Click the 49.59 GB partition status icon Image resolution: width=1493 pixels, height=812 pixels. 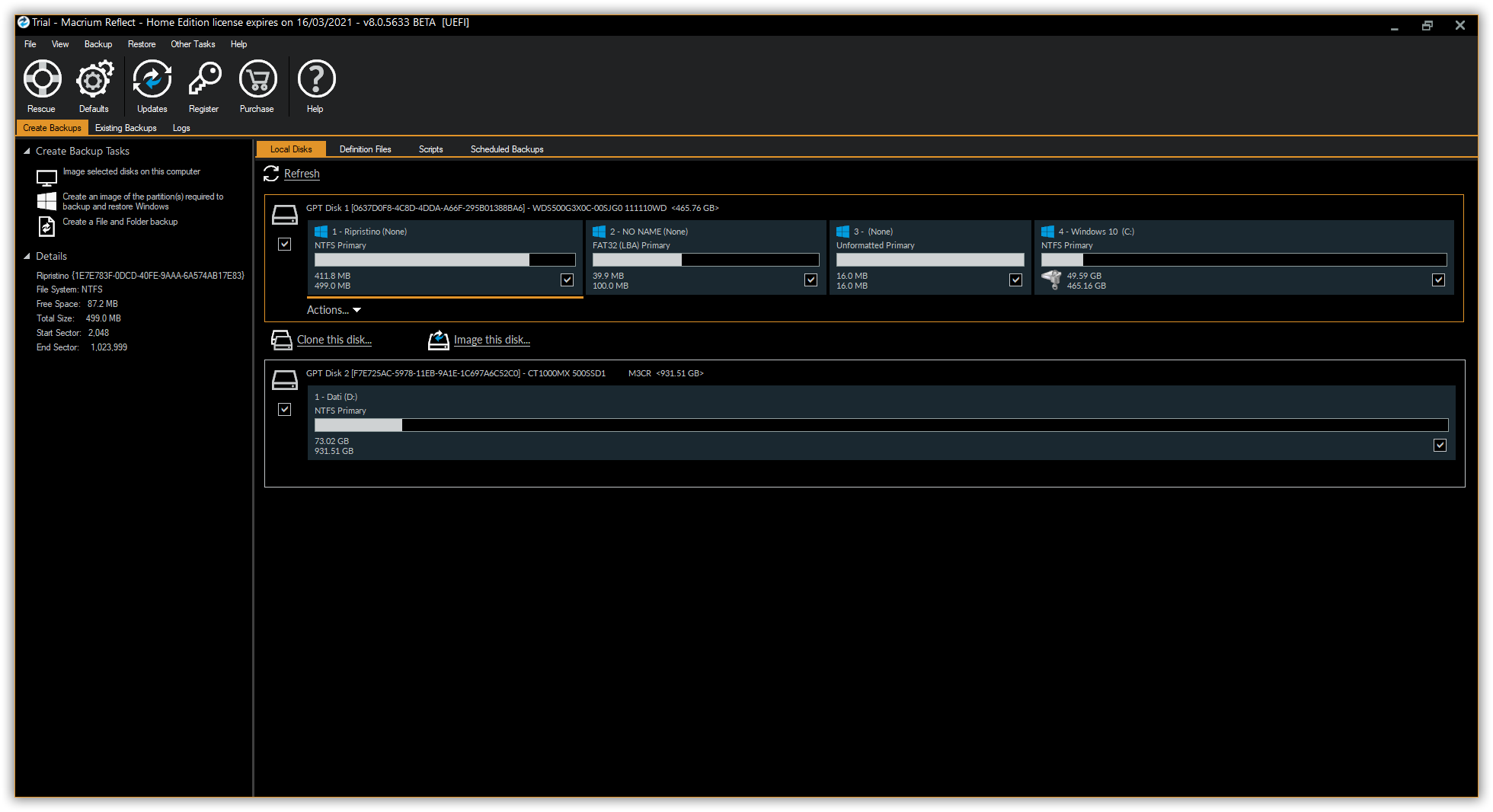pos(1051,280)
